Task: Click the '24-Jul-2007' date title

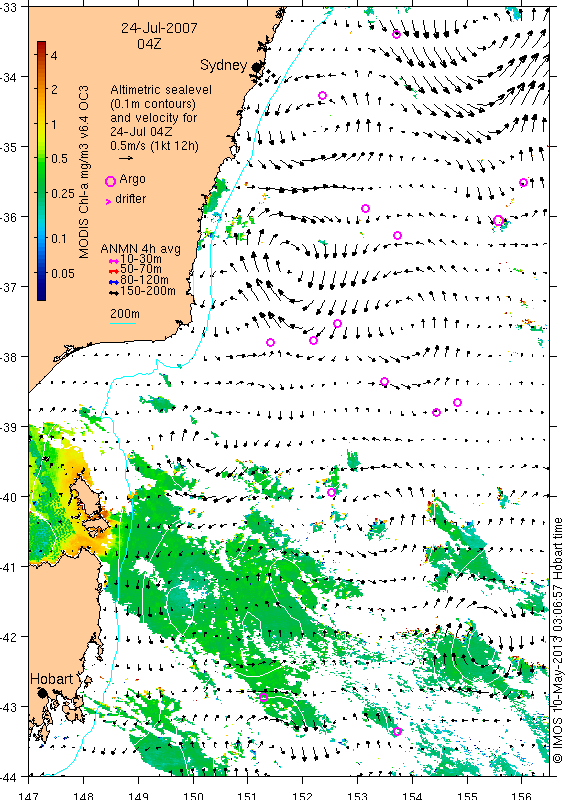Action: coord(159,28)
